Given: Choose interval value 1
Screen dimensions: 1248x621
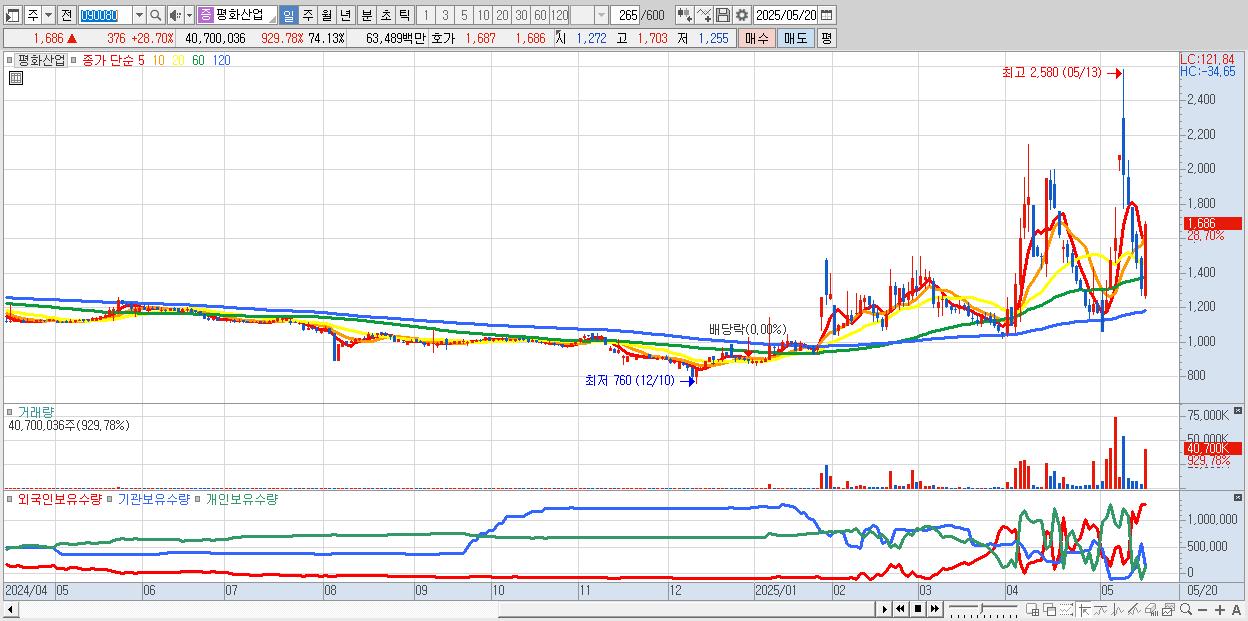Looking at the screenshot, I should 426,15.
